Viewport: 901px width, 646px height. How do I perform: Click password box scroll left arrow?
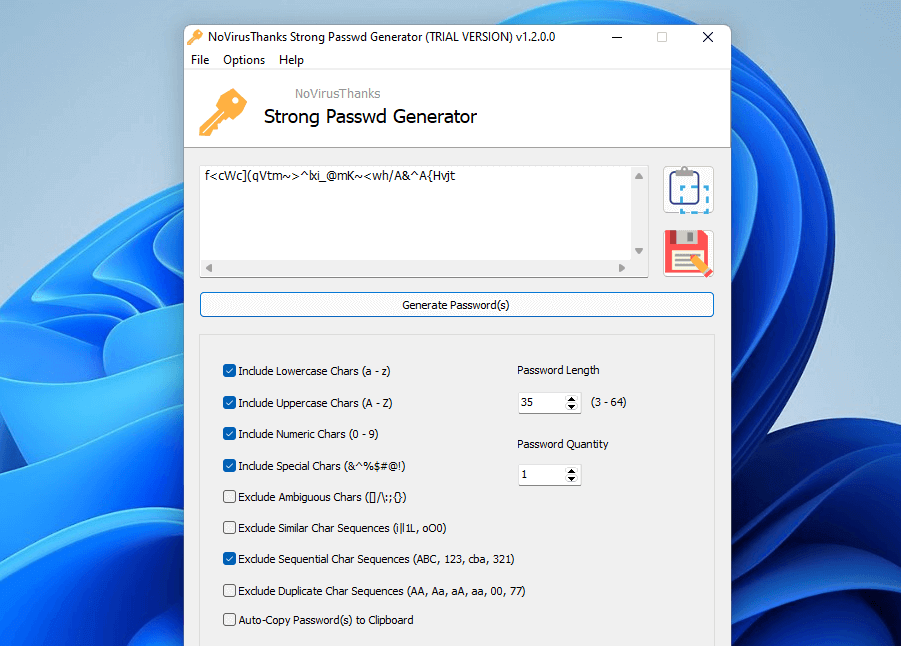click(209, 268)
